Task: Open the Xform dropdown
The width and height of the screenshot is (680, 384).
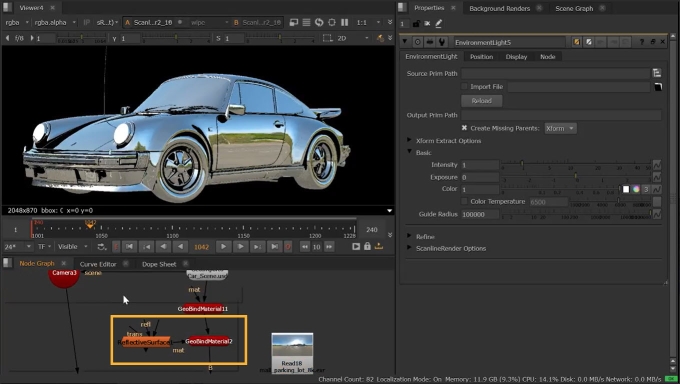Action: 560,128
